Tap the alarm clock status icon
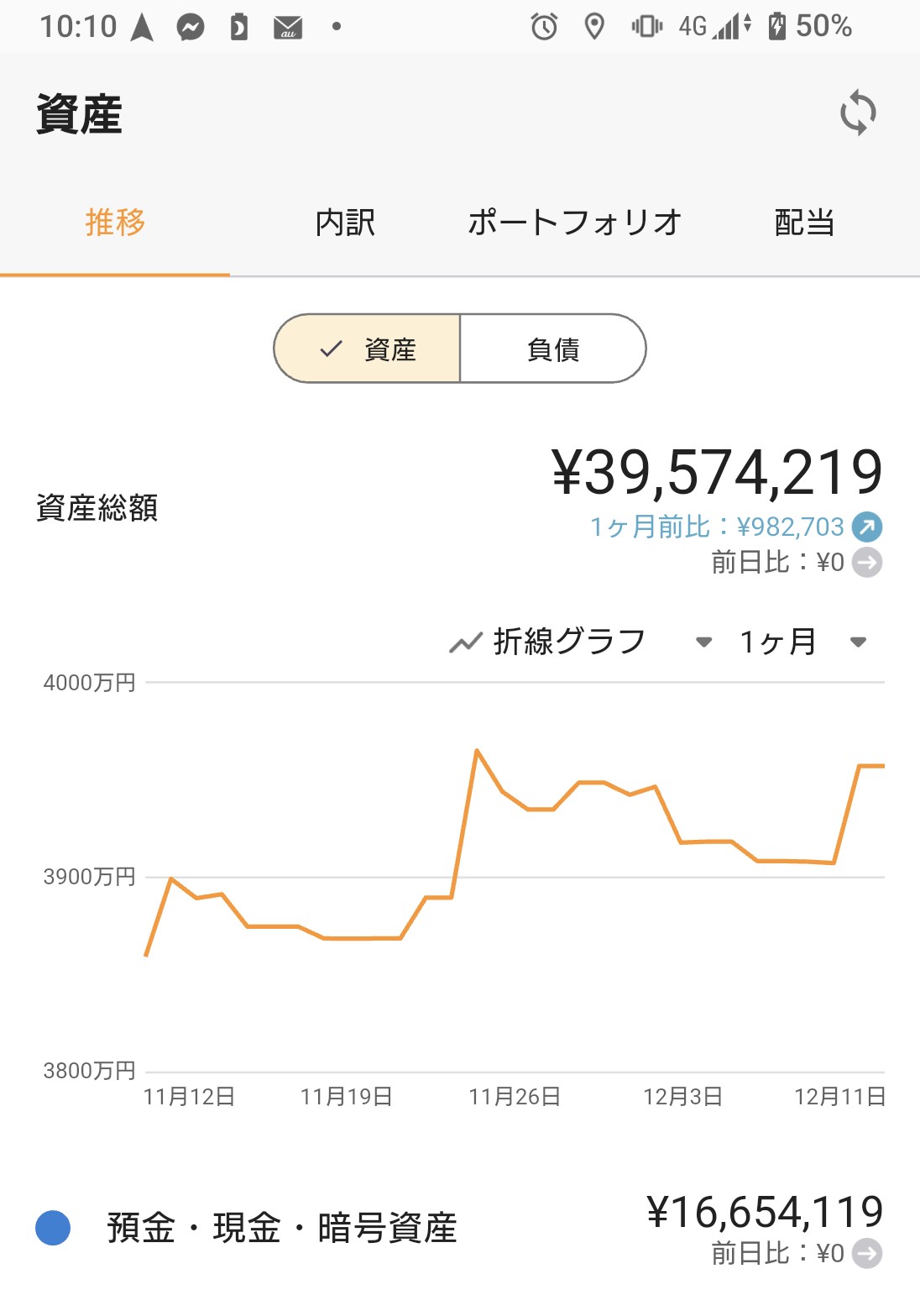920x1316 pixels. point(544,28)
